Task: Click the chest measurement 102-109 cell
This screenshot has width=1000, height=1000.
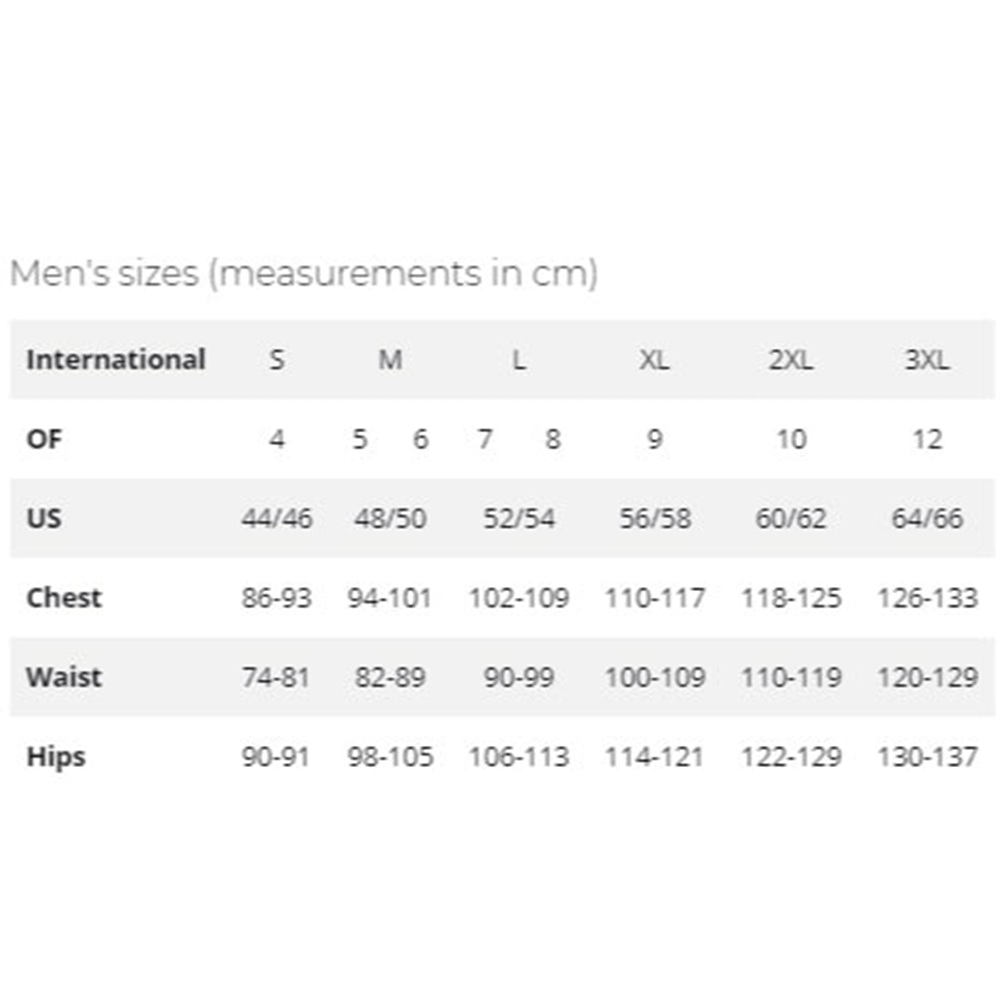Action: coord(519,598)
